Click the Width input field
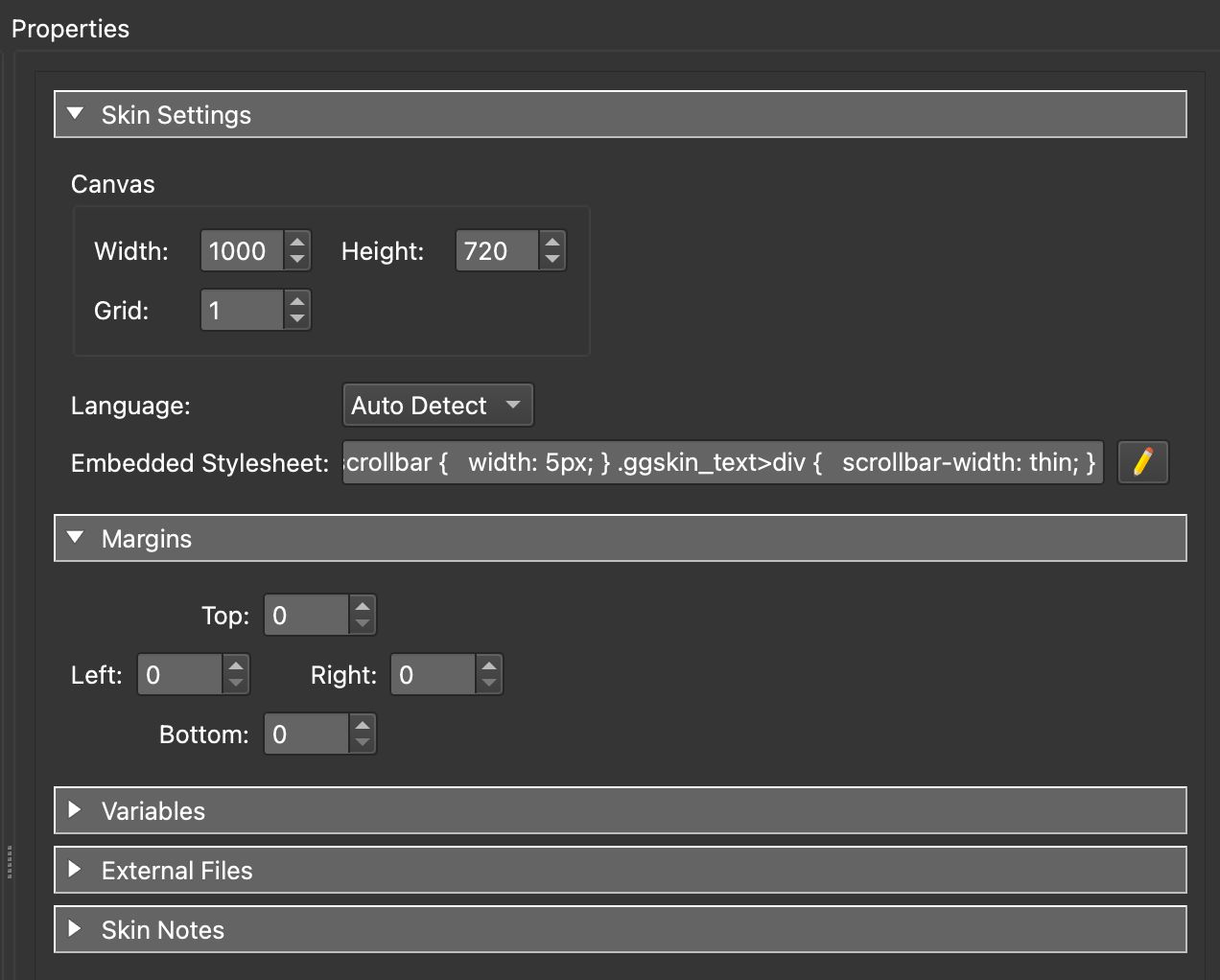The width and height of the screenshot is (1220, 980). point(242,250)
